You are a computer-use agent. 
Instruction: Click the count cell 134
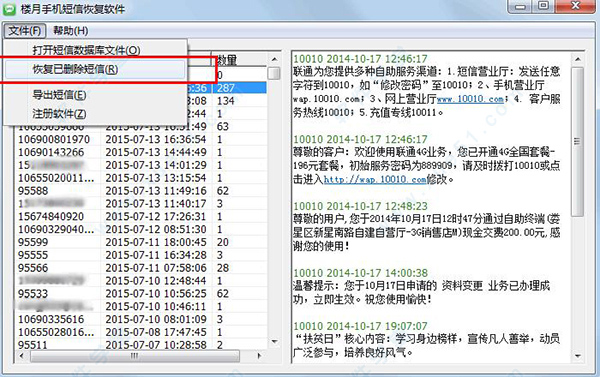226,101
